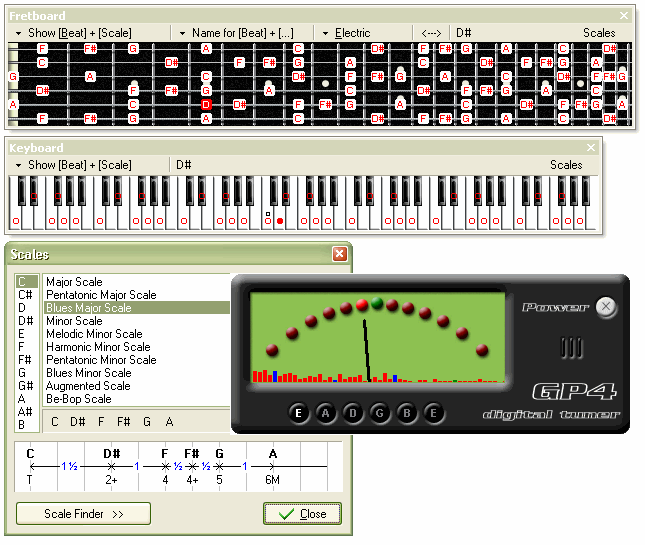
Task: Click F# in the scale interval diagram
Action: click(192, 454)
